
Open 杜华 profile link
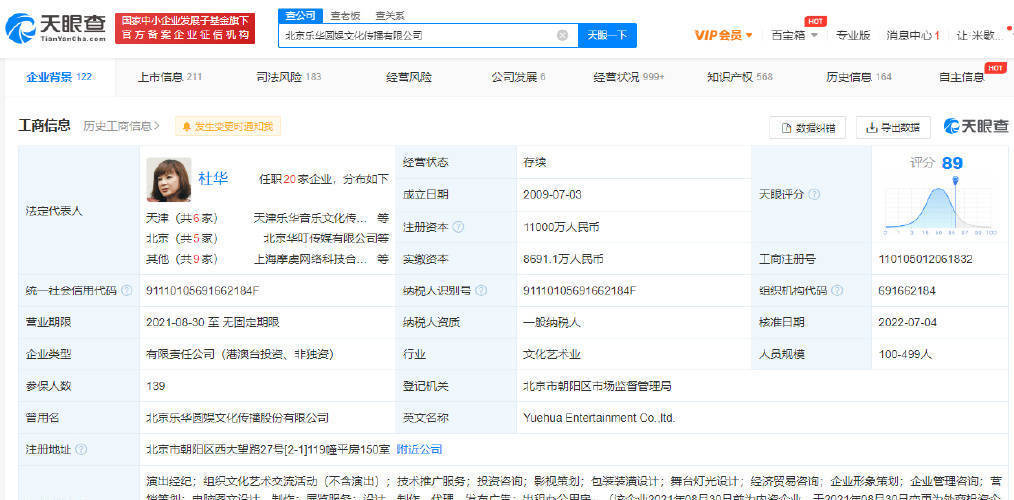point(213,178)
